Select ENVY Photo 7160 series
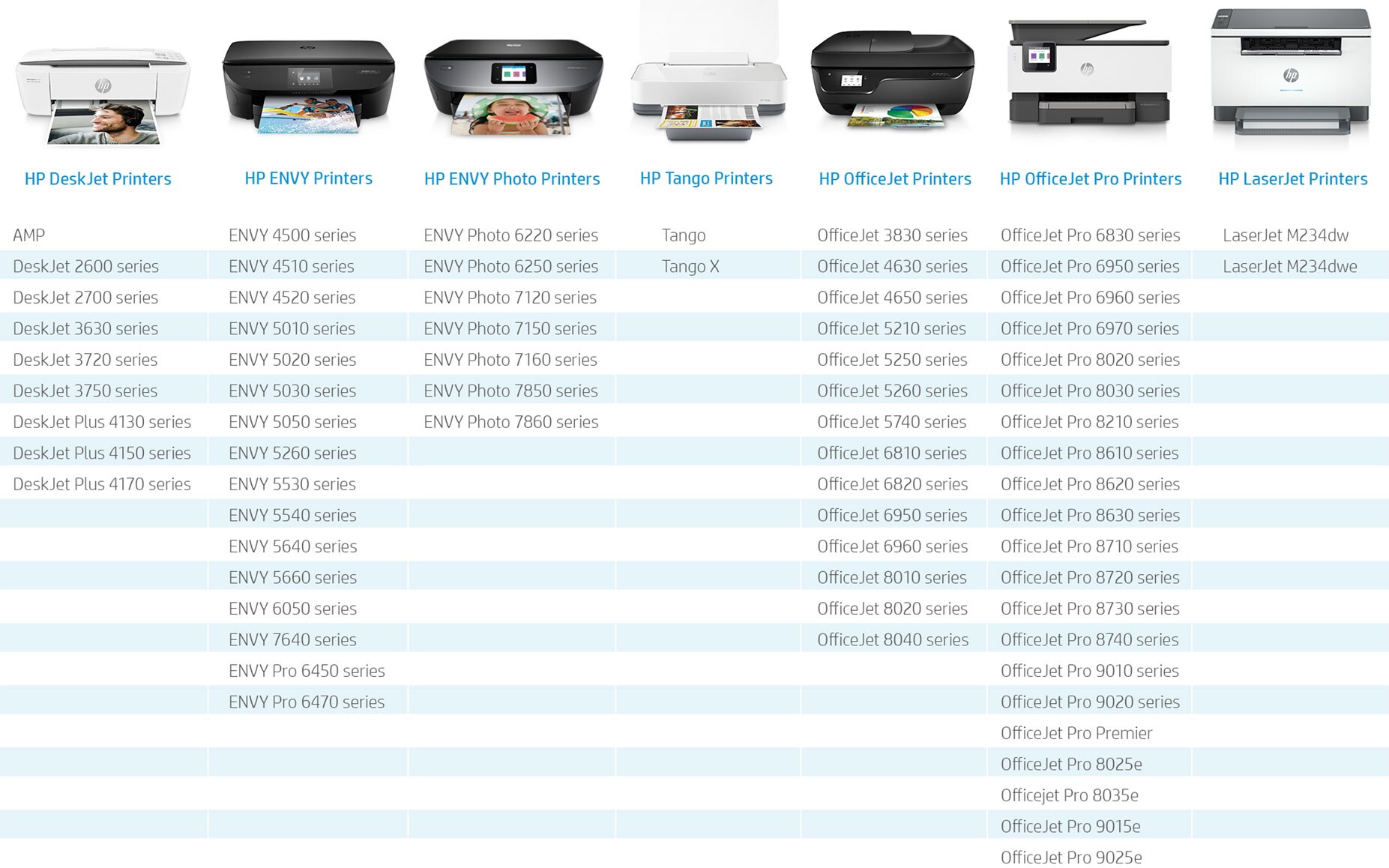The image size is (1389, 868). [x=510, y=360]
